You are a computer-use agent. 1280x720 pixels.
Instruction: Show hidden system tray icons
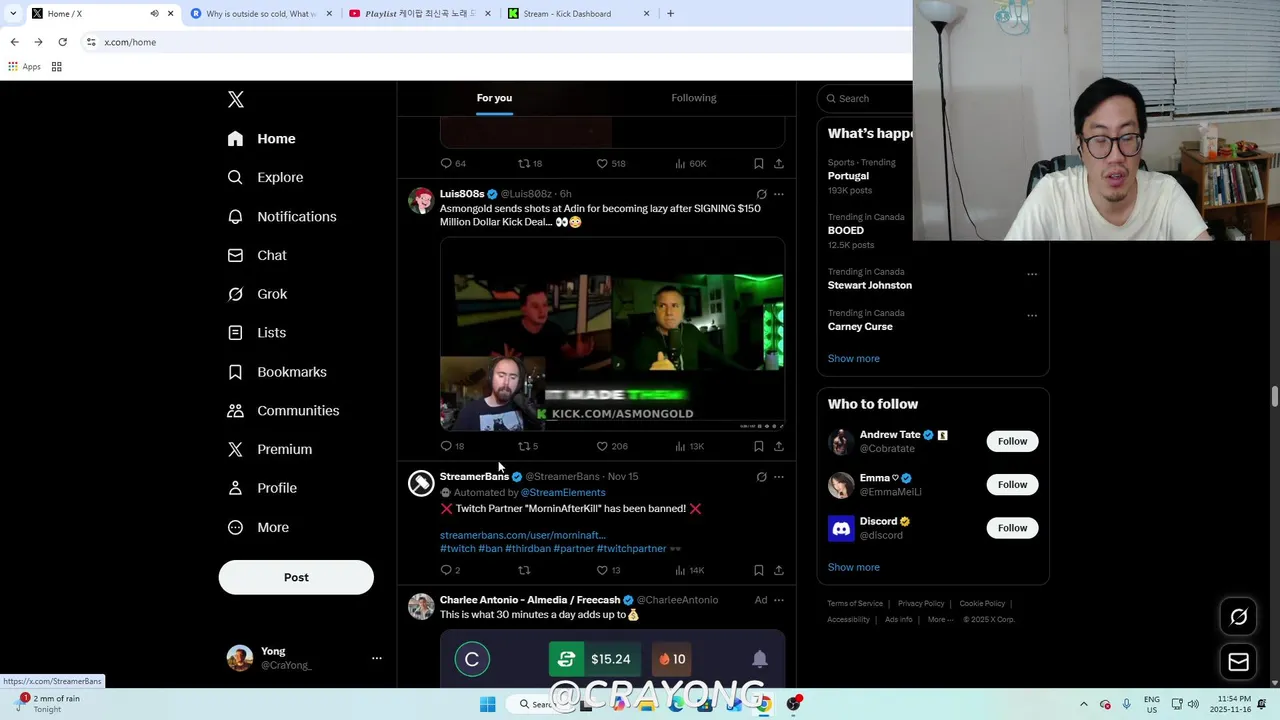click(1084, 704)
